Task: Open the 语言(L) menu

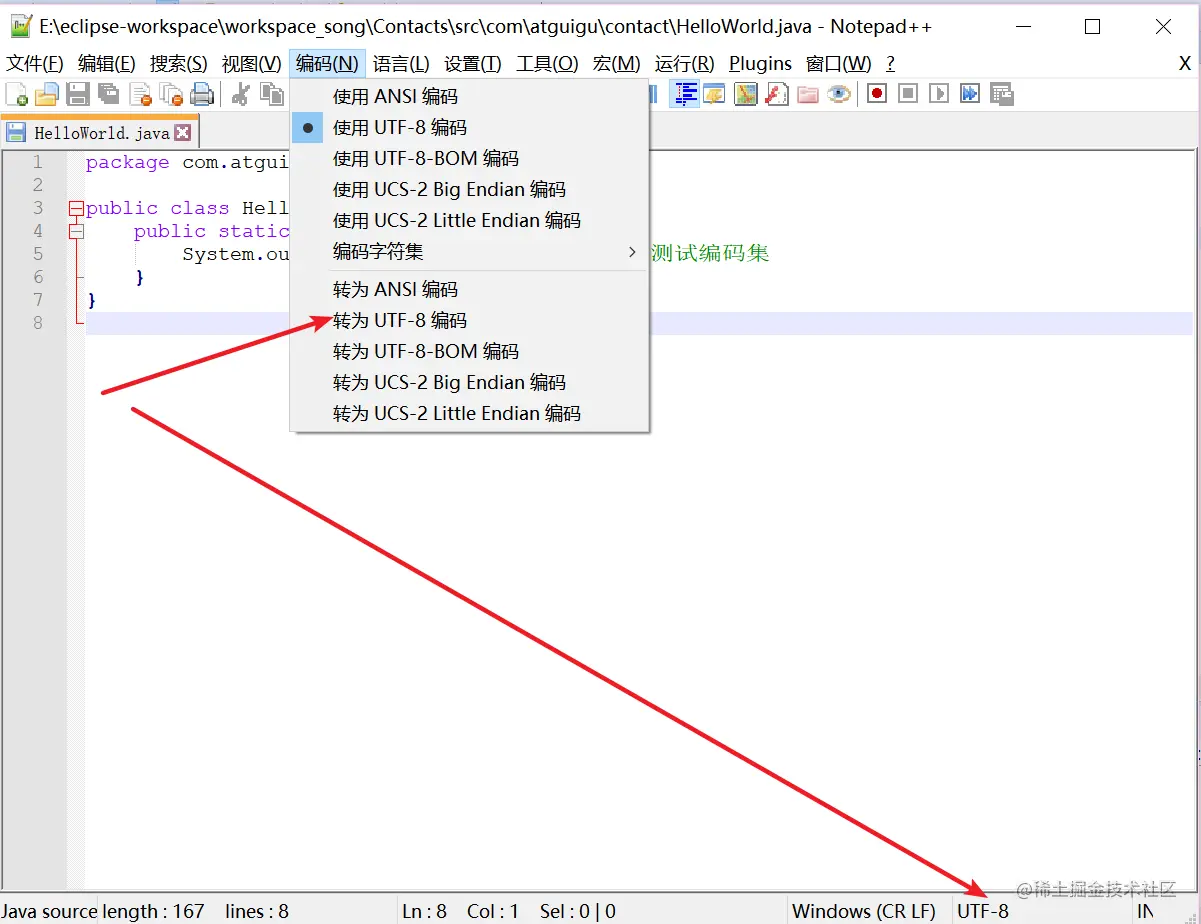Action: point(401,64)
